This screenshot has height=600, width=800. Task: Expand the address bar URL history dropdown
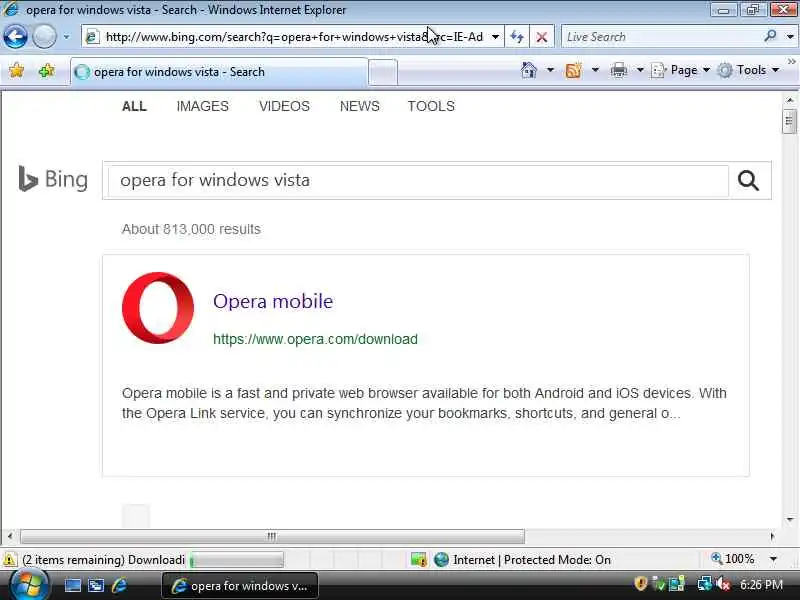495,37
